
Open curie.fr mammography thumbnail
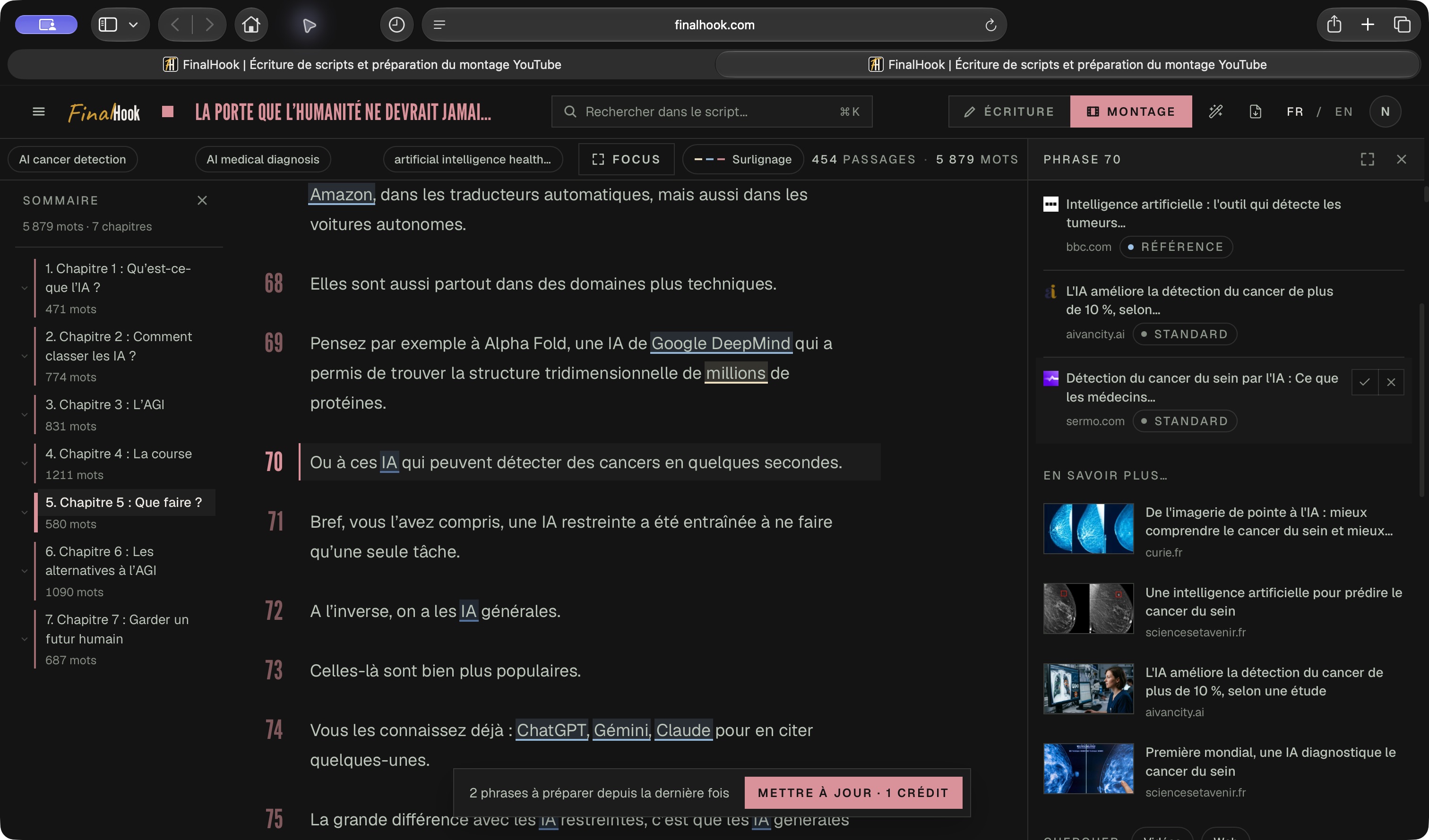[x=1088, y=529]
